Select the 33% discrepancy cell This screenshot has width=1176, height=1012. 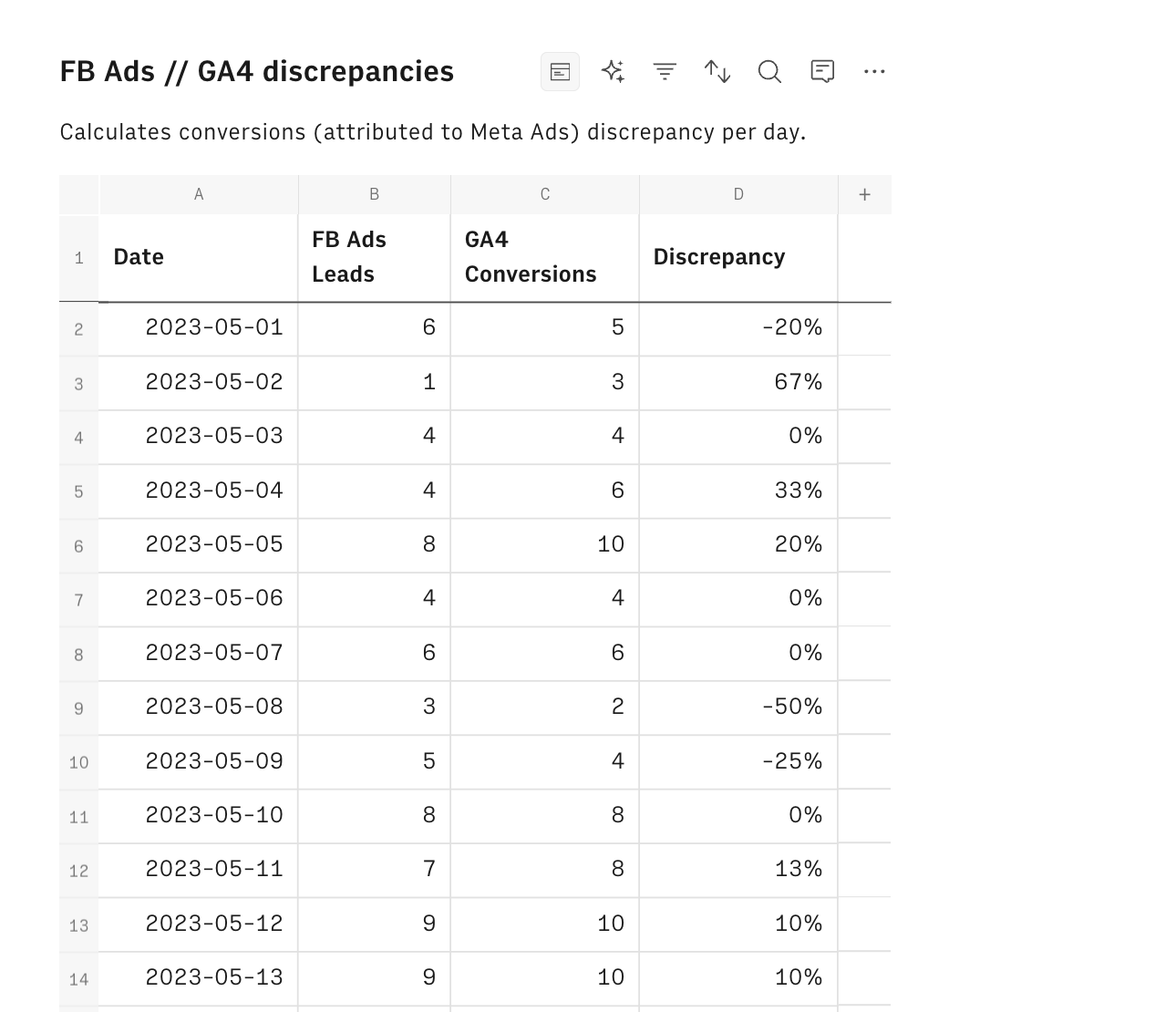tap(738, 491)
